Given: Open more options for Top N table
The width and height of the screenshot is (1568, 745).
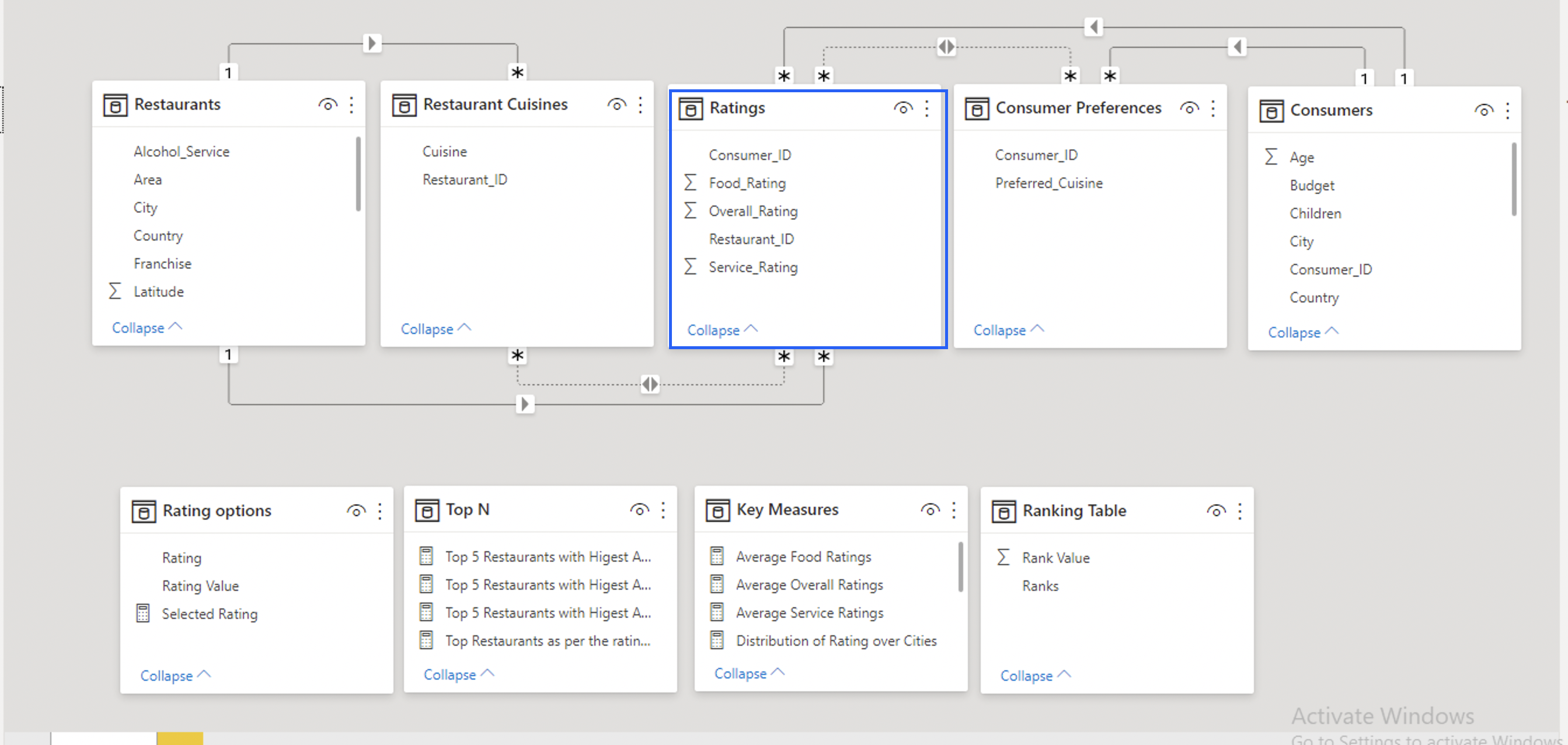Looking at the screenshot, I should (x=664, y=510).
